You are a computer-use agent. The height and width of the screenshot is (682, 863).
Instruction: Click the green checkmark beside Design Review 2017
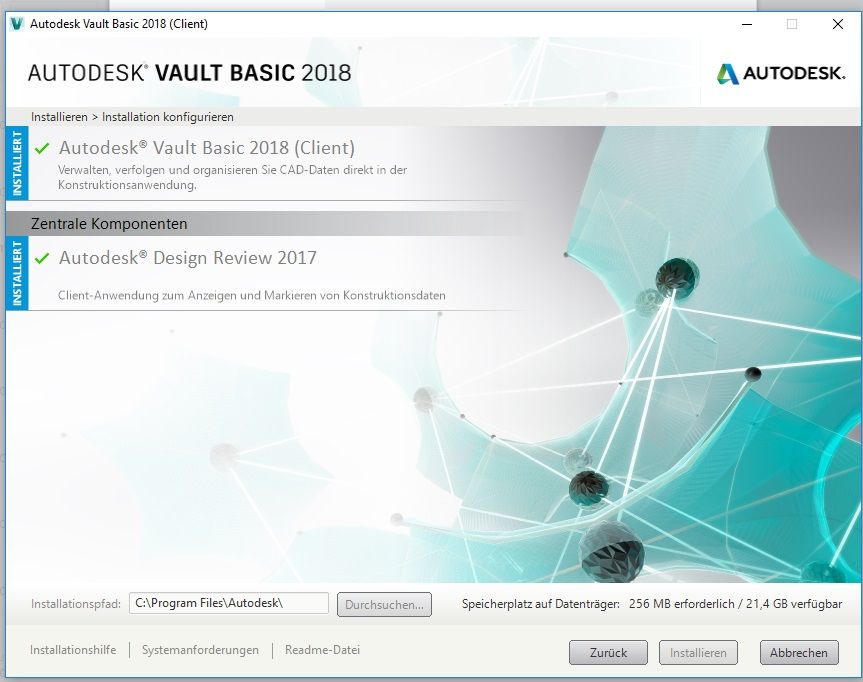[x=42, y=258]
